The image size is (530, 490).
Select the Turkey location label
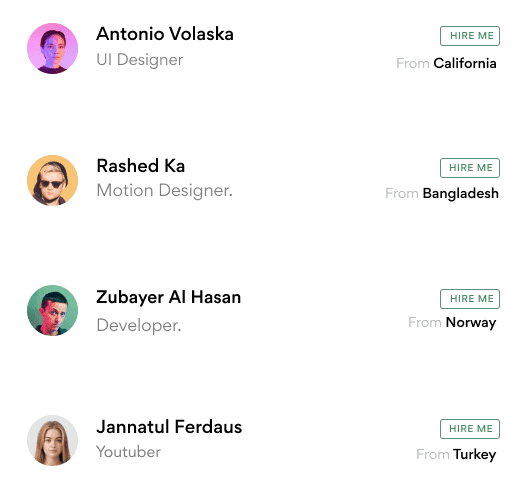(475, 455)
